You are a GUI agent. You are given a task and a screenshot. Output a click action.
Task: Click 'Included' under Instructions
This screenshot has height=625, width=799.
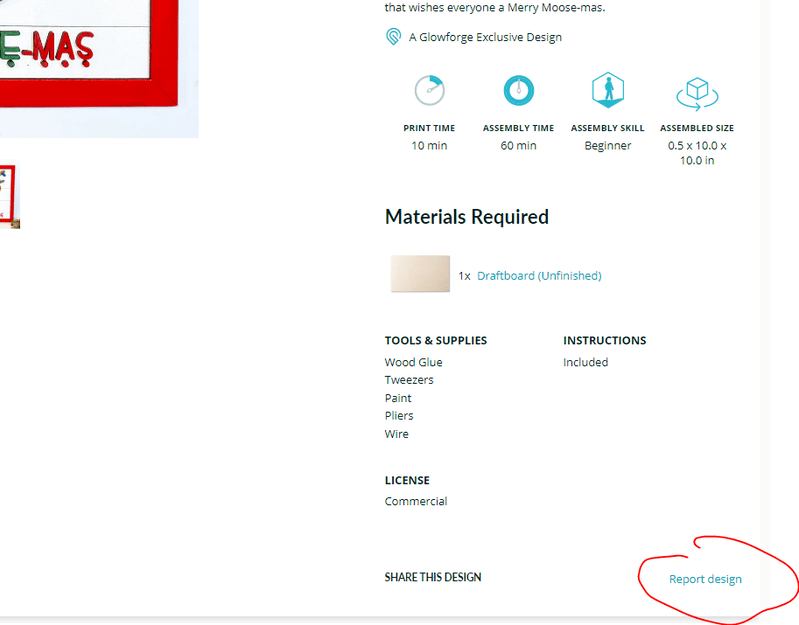(x=585, y=362)
